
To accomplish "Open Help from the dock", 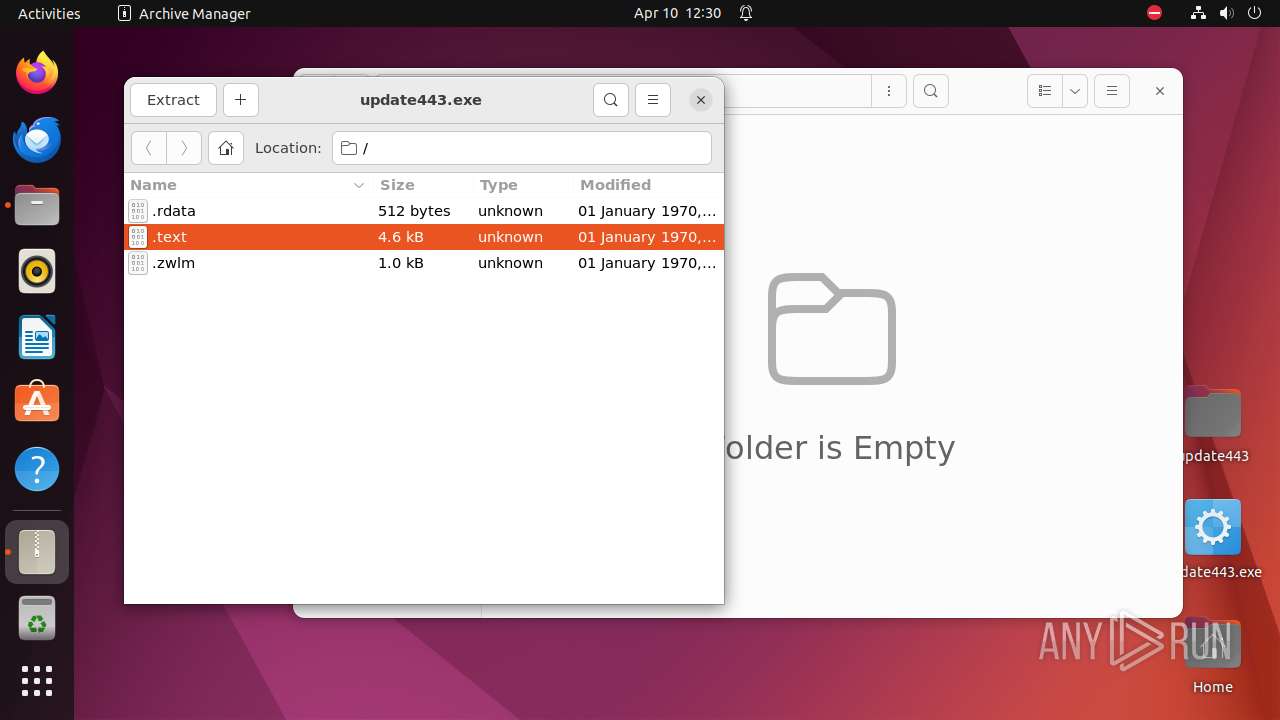I will pyautogui.click(x=37, y=469).
